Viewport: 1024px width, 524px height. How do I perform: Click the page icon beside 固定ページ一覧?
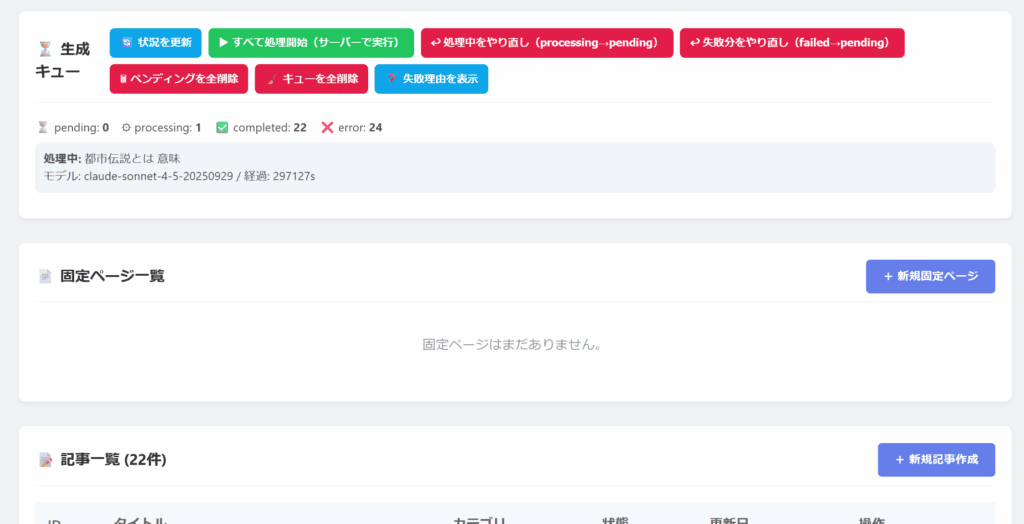[x=45, y=276]
